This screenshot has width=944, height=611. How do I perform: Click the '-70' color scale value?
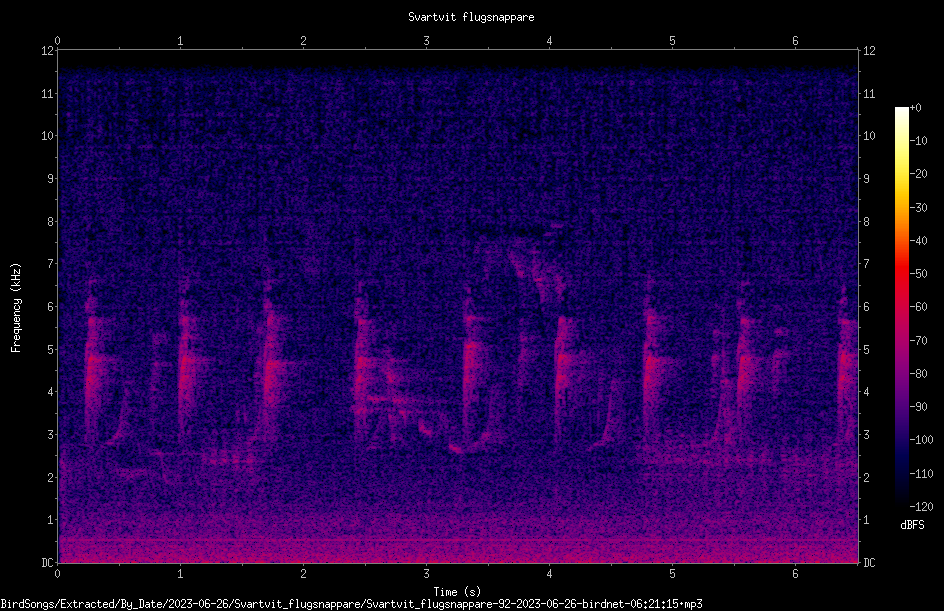coord(919,341)
